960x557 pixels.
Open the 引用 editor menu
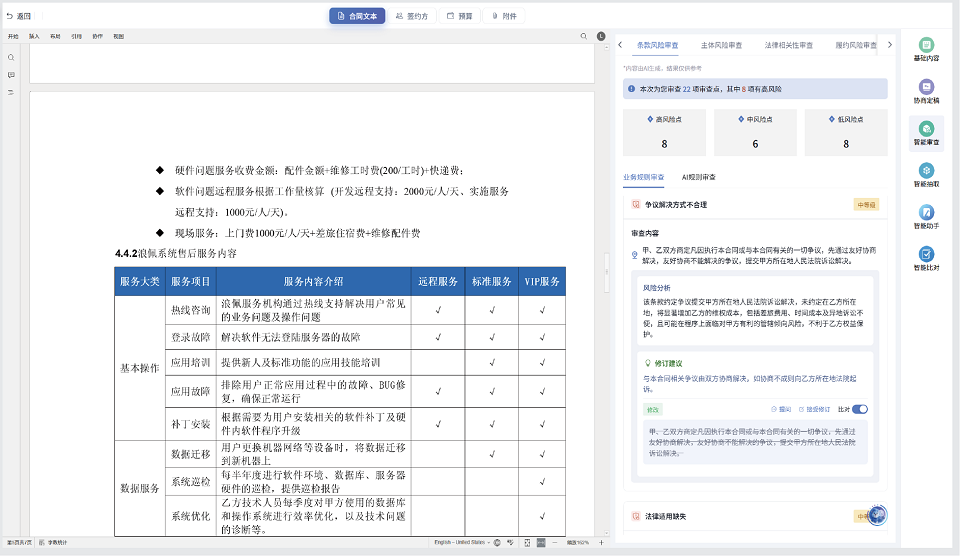[x=77, y=37]
